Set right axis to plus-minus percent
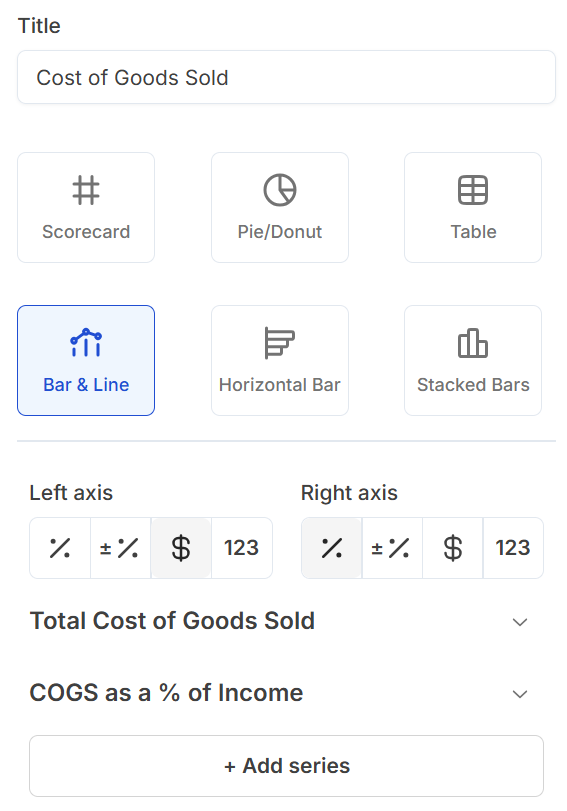 coord(392,548)
